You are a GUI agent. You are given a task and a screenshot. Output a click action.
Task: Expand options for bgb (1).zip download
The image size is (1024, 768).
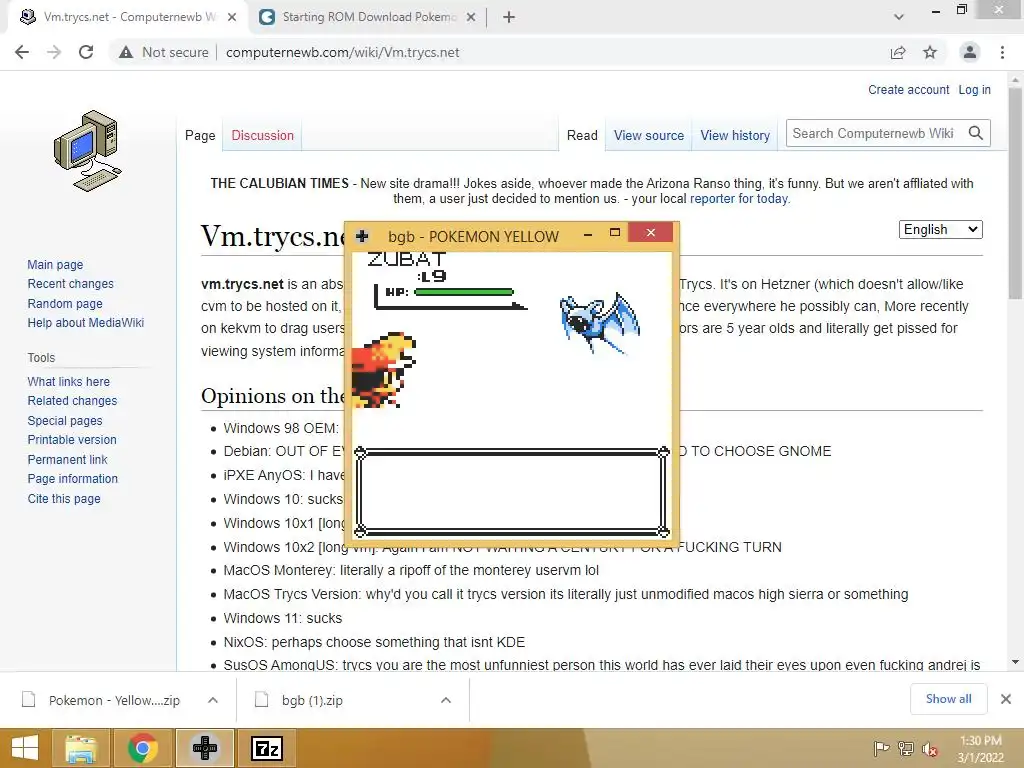coord(446,700)
